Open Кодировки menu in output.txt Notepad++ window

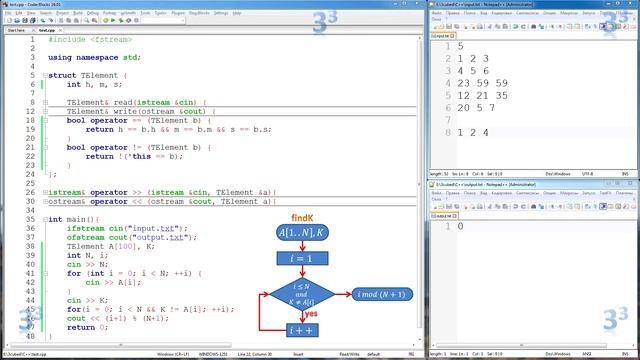(502, 193)
